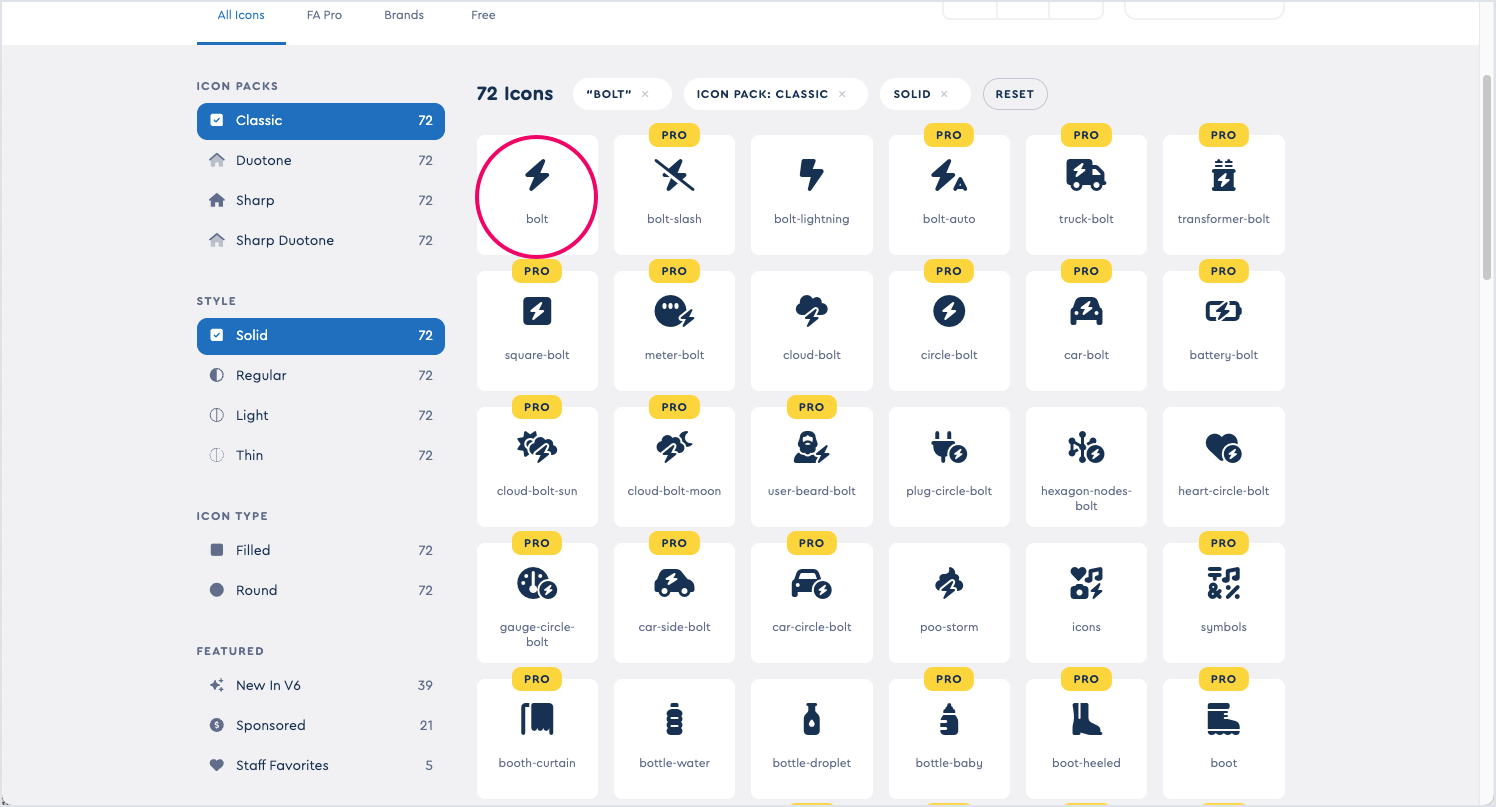
Task: Open the symbols icon card
Action: click(x=1223, y=602)
